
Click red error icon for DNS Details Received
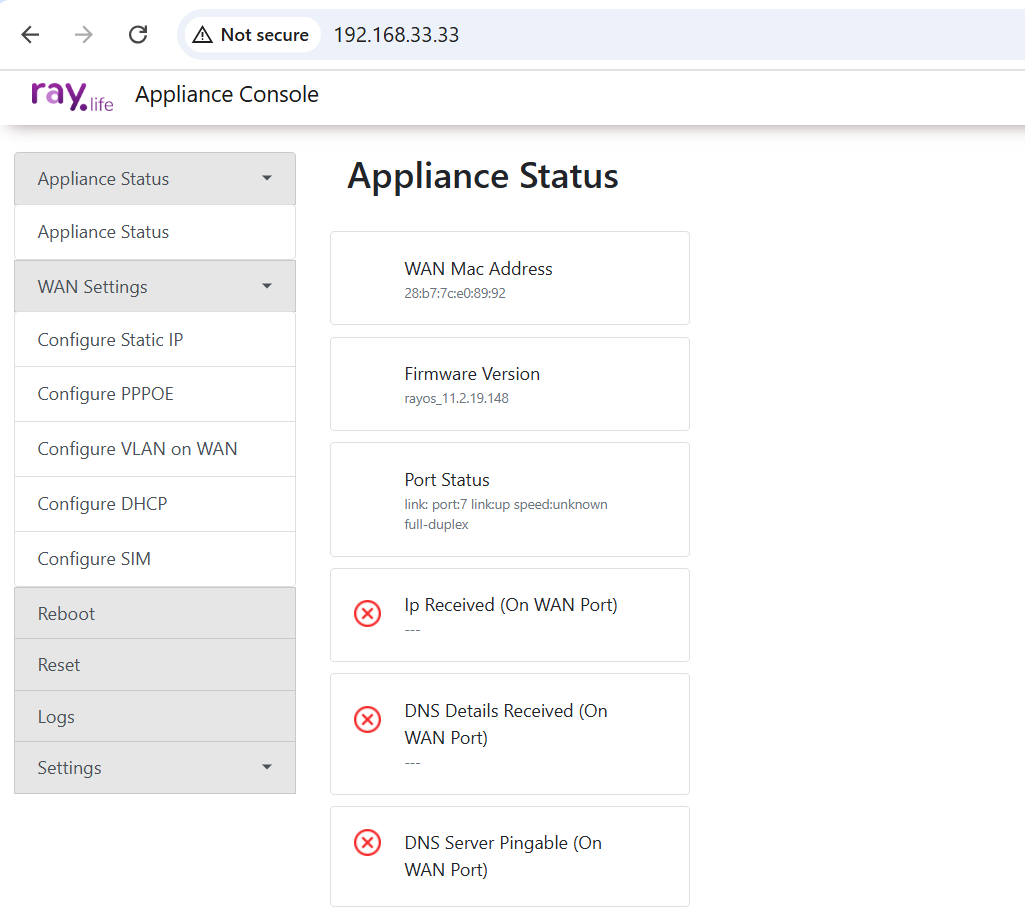(368, 719)
